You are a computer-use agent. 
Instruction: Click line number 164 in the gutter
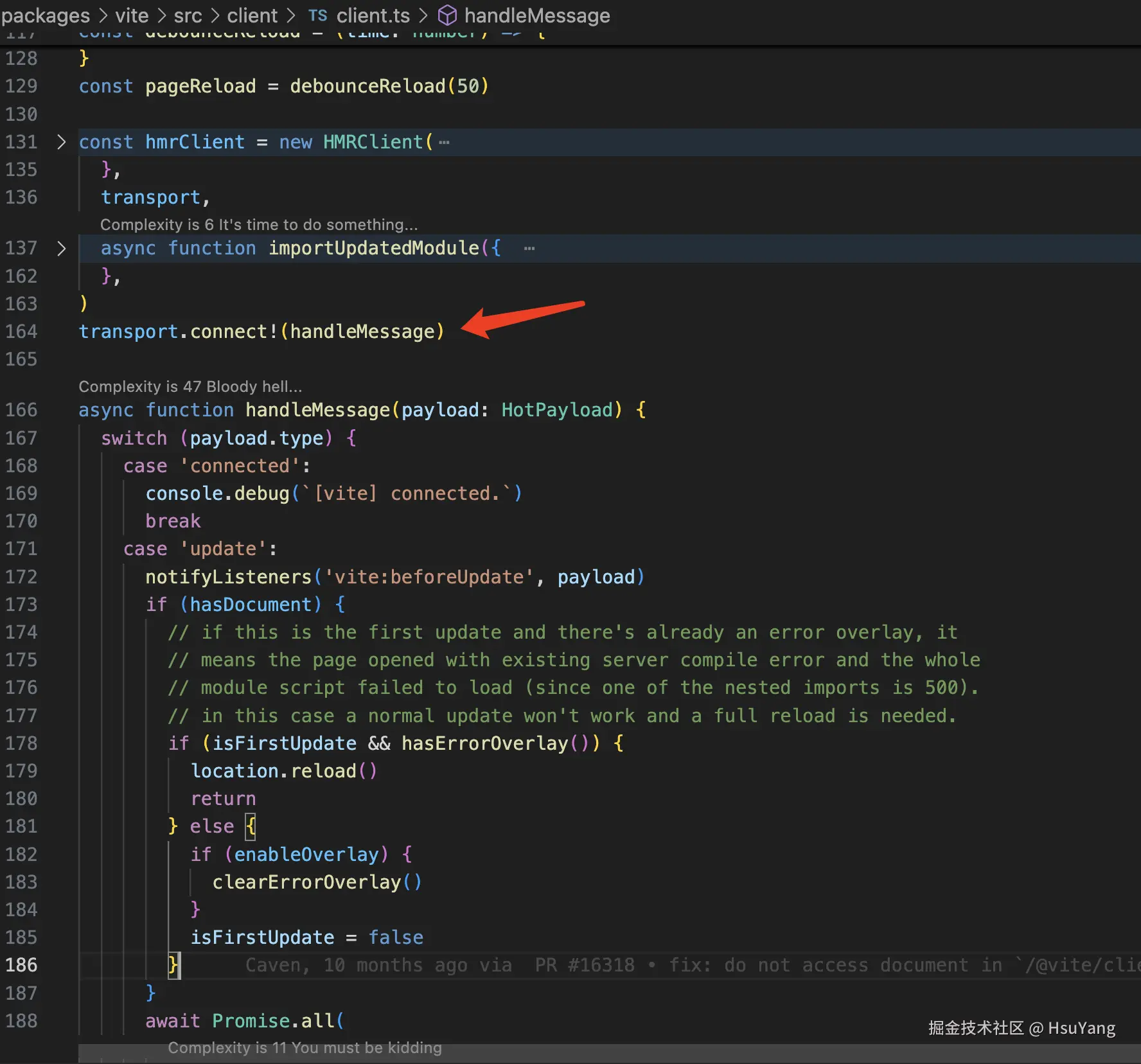(21, 332)
